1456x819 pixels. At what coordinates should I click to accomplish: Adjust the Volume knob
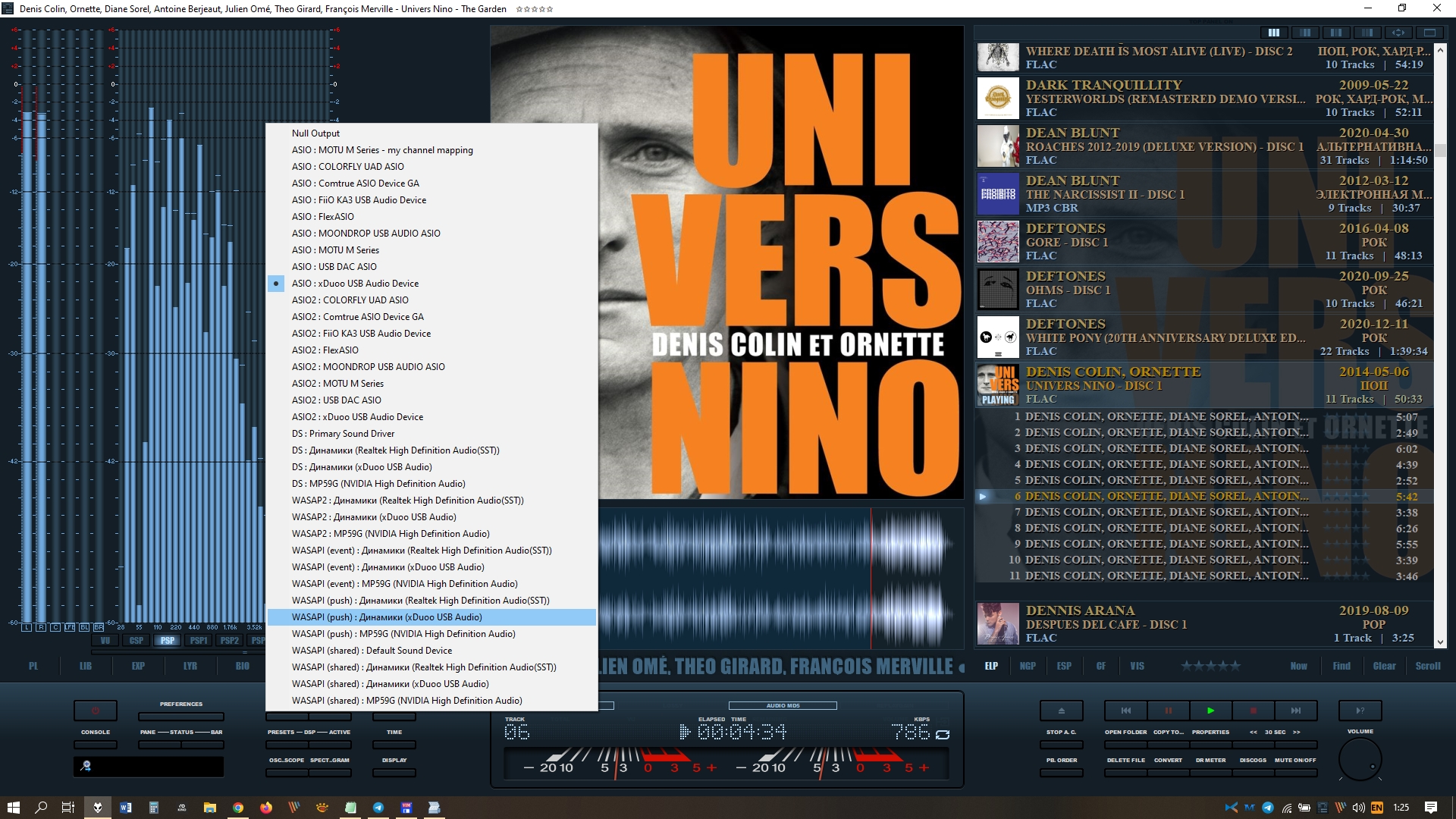click(1360, 759)
